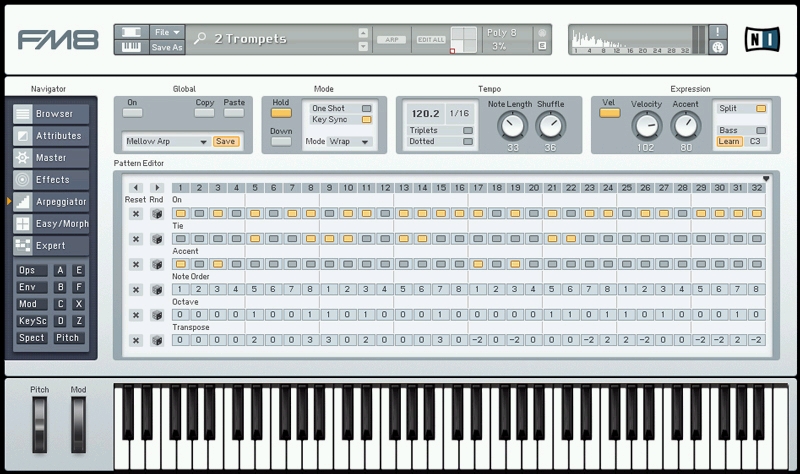Click the panic exclamation button

[717, 32]
